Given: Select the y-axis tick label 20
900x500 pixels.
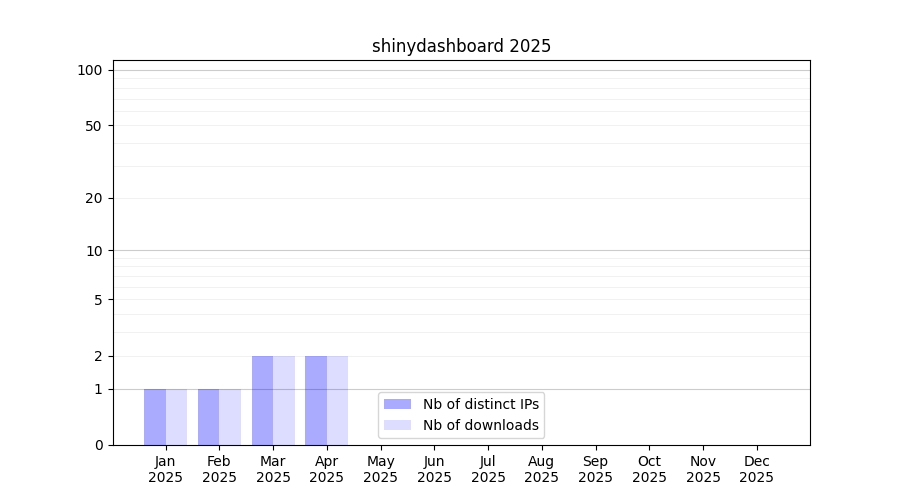Looking at the screenshot, I should tap(94, 198).
